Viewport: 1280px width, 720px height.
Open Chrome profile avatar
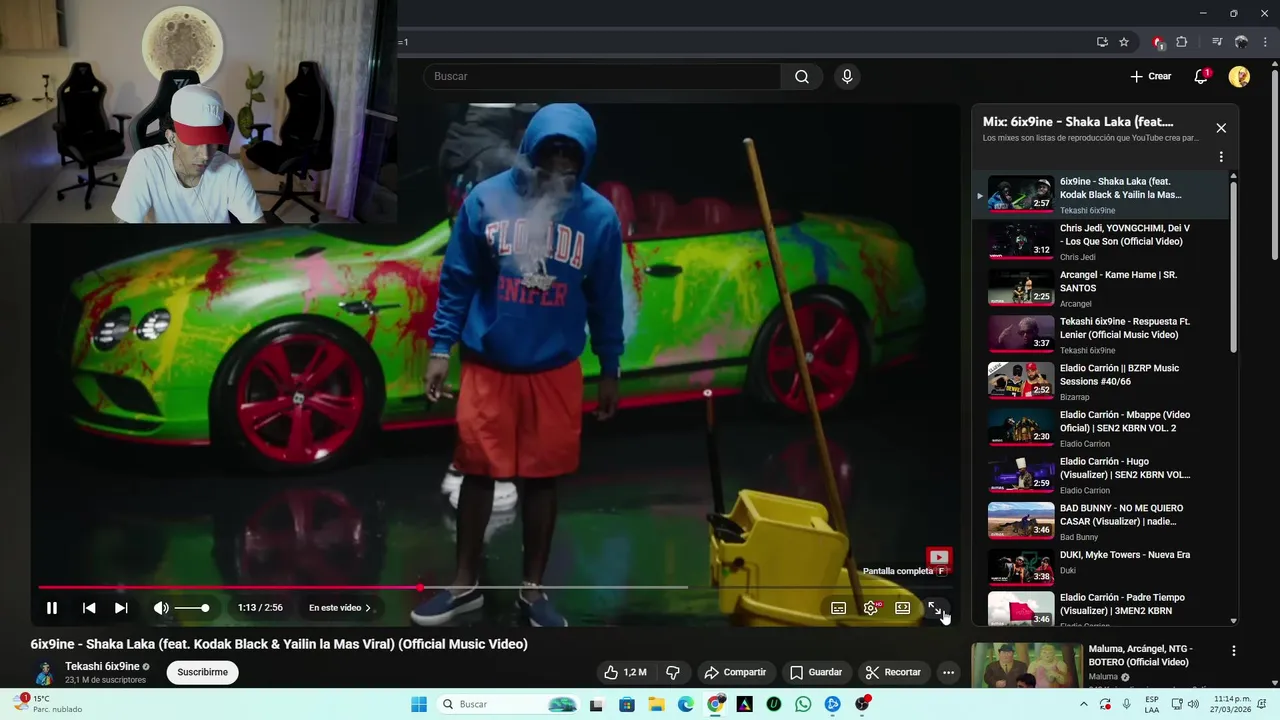point(1241,42)
